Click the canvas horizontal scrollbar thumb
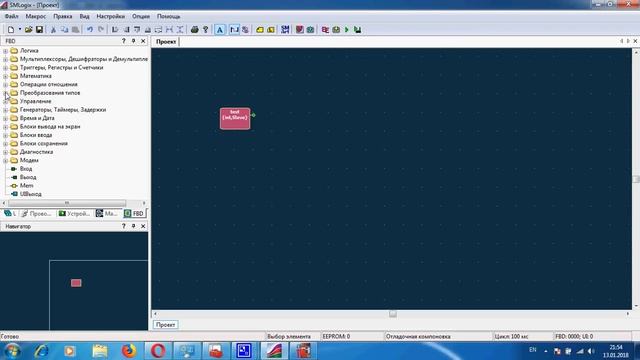The height and width of the screenshot is (360, 640). 393,314
